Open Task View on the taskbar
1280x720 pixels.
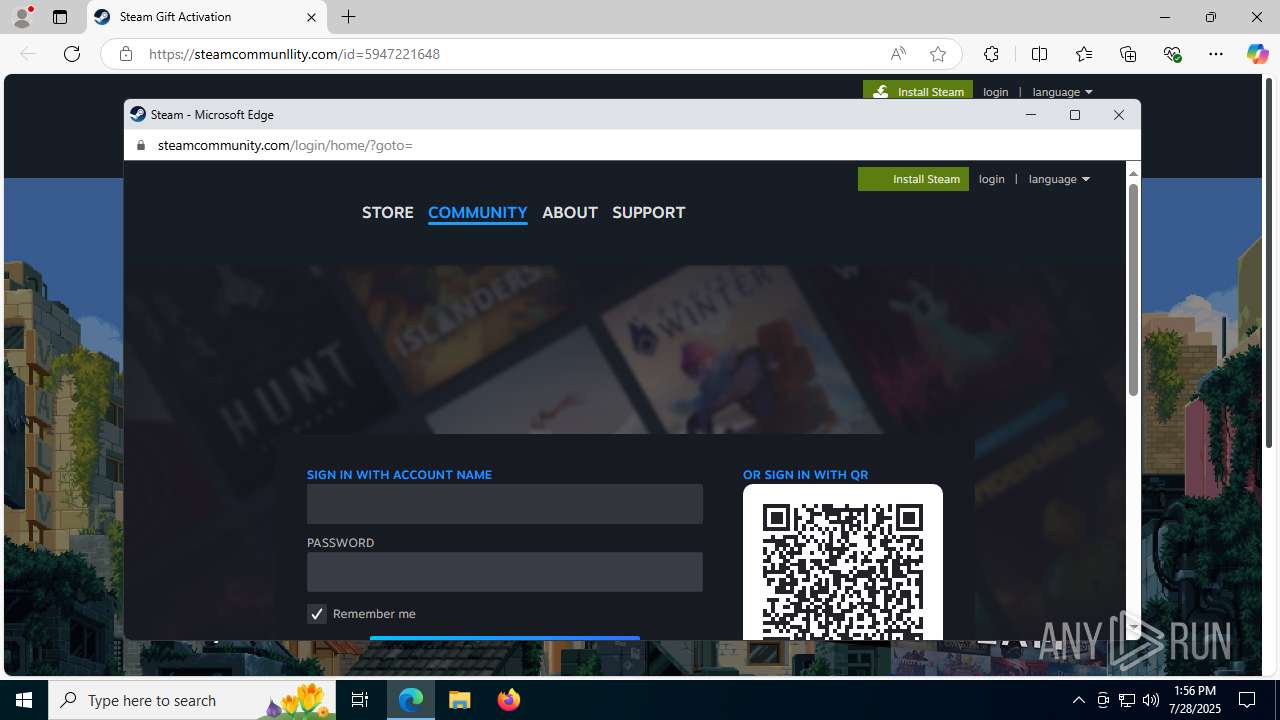pos(360,700)
